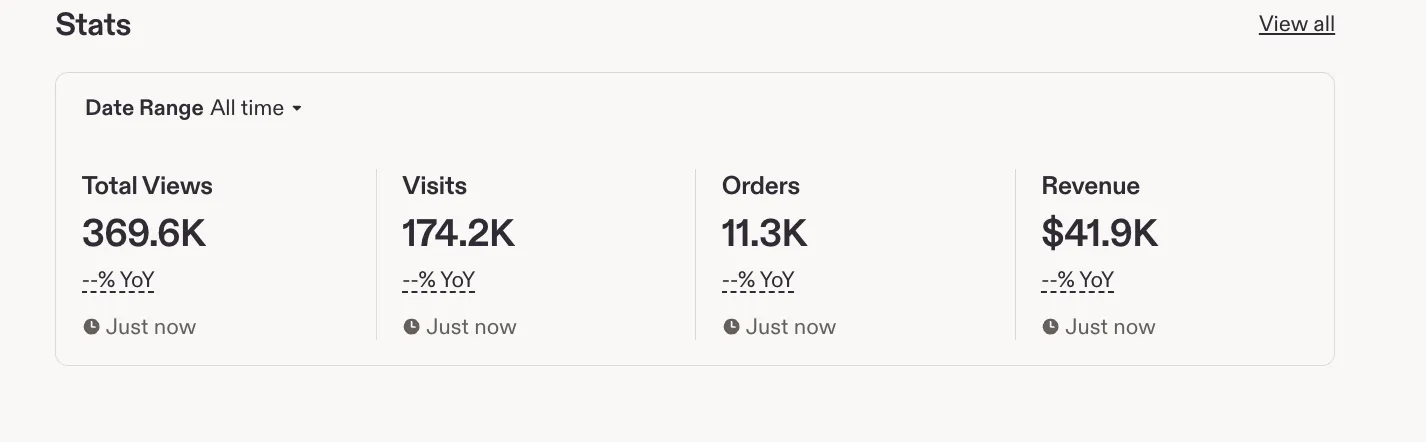Click the Visits YoY percentage
The width and height of the screenshot is (1426, 442).
438,280
